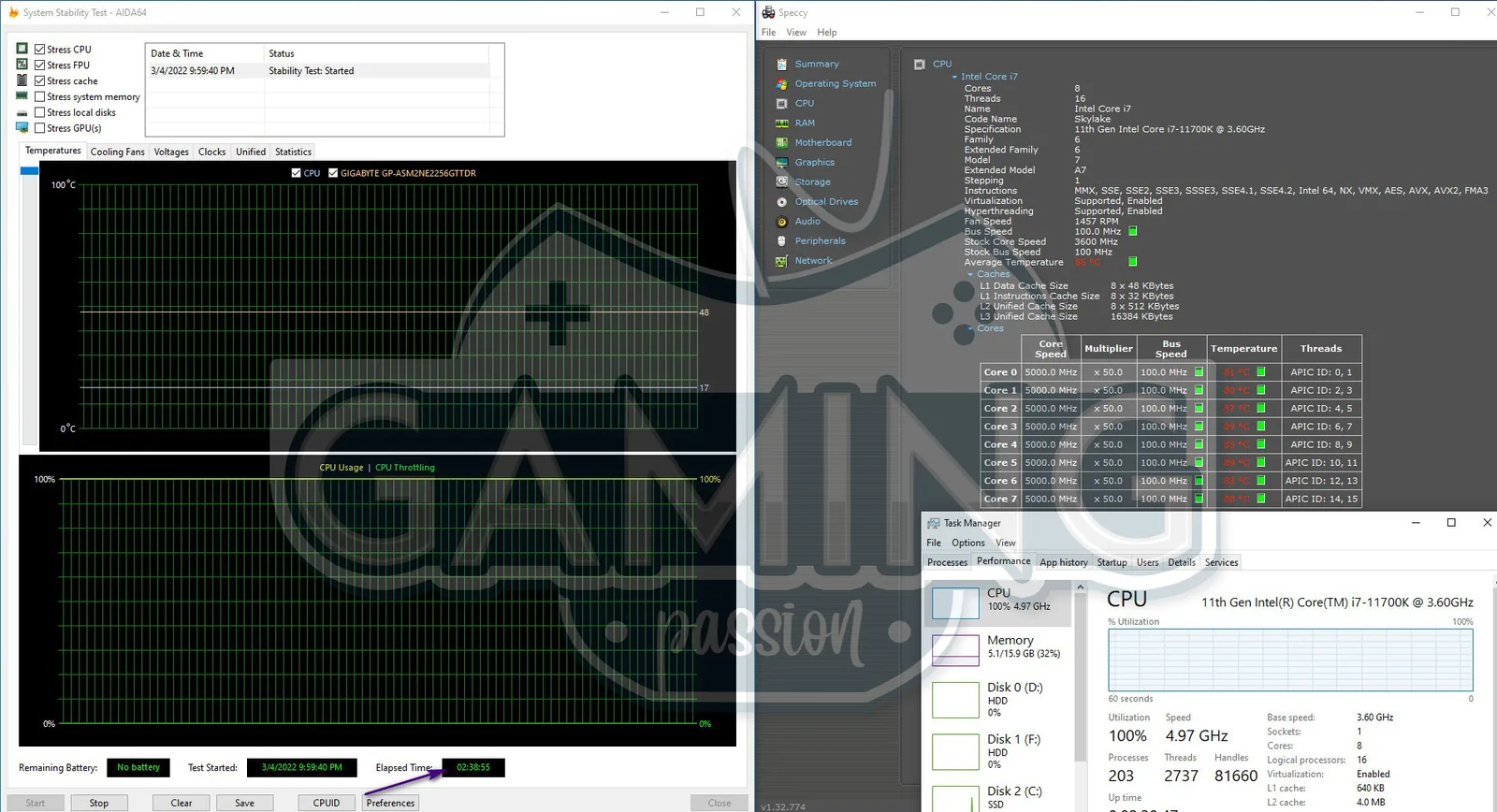Screen dimensions: 1497x812
Task: Click the Save button in AIDA64
Action: point(244,803)
